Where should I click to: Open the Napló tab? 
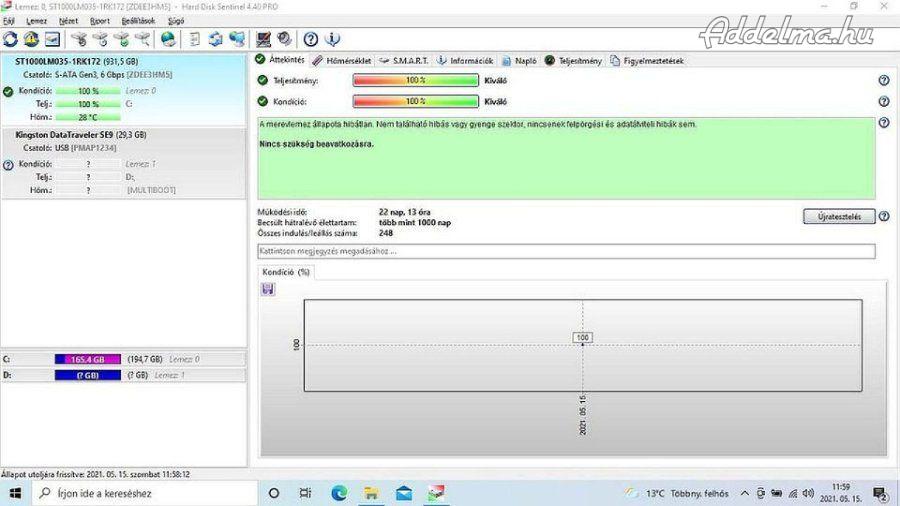click(520, 61)
